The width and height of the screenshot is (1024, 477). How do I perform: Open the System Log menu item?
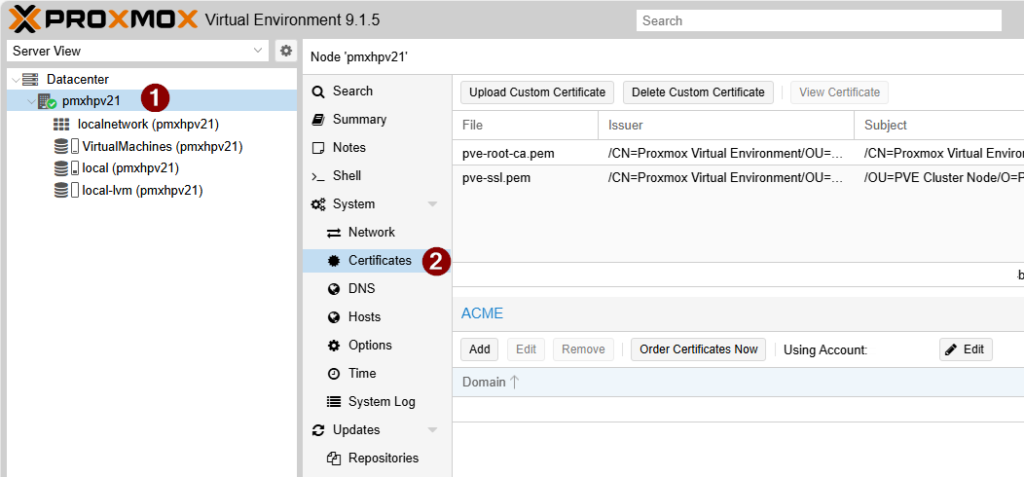381,401
